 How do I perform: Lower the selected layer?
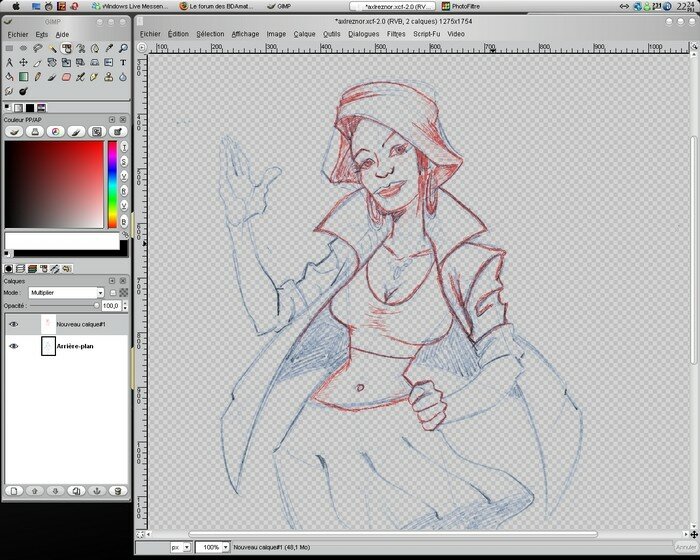55,491
